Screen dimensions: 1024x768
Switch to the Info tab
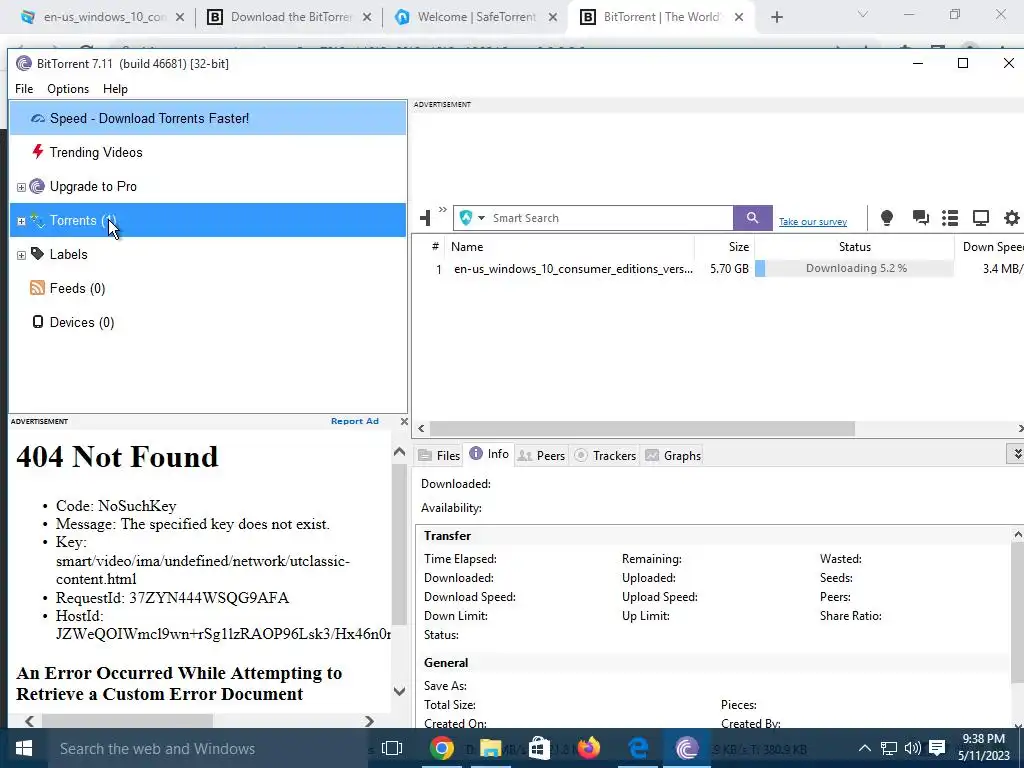coord(489,454)
